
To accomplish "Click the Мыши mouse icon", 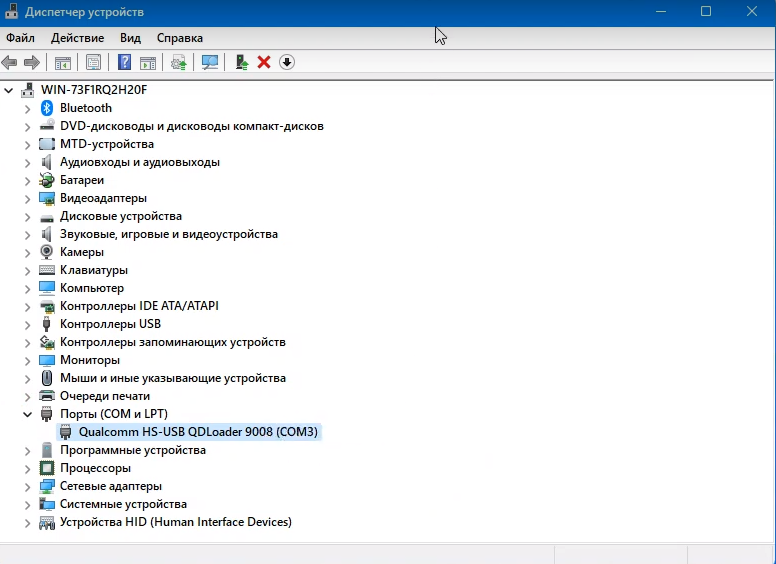I will 47,378.
